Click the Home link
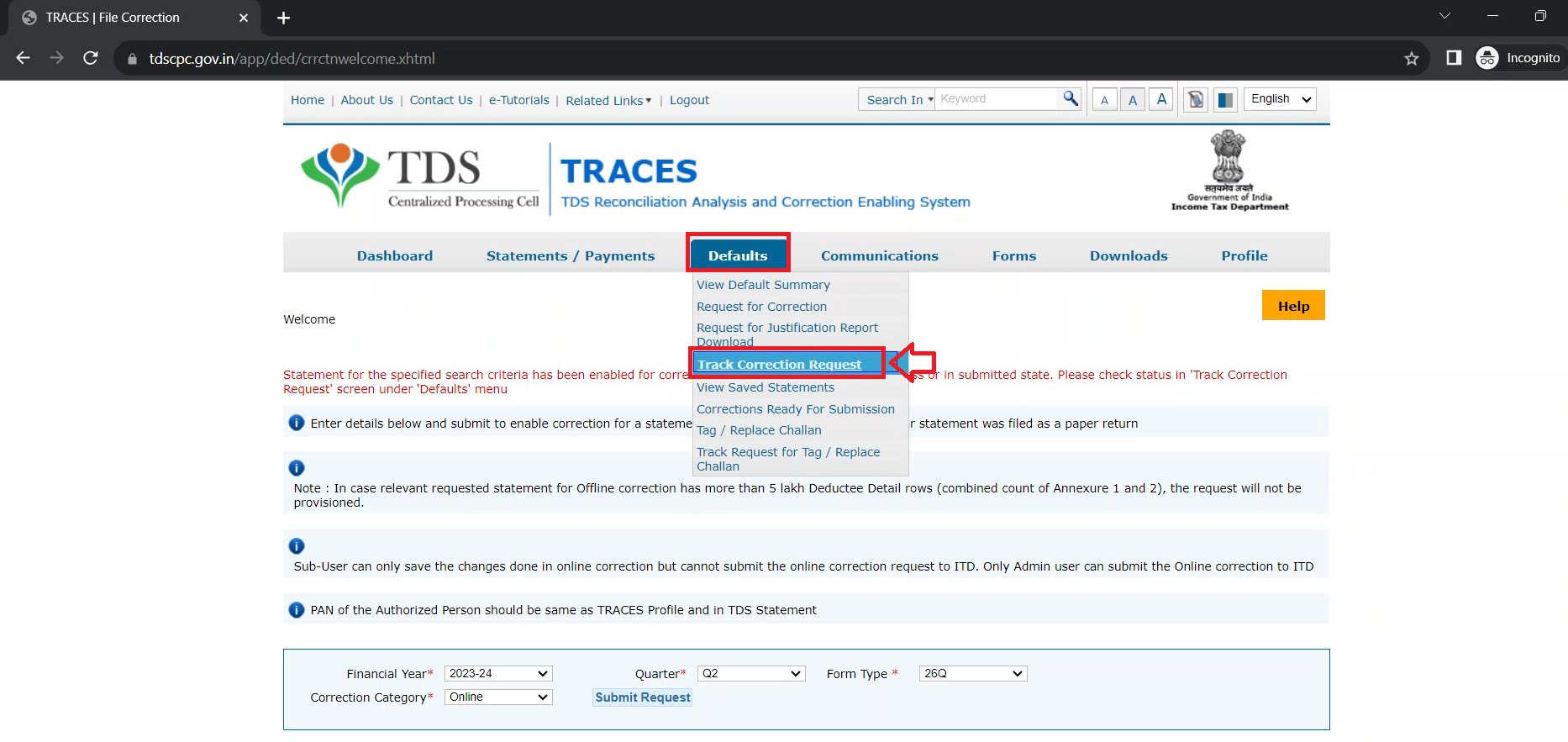1568x742 pixels. click(x=308, y=100)
